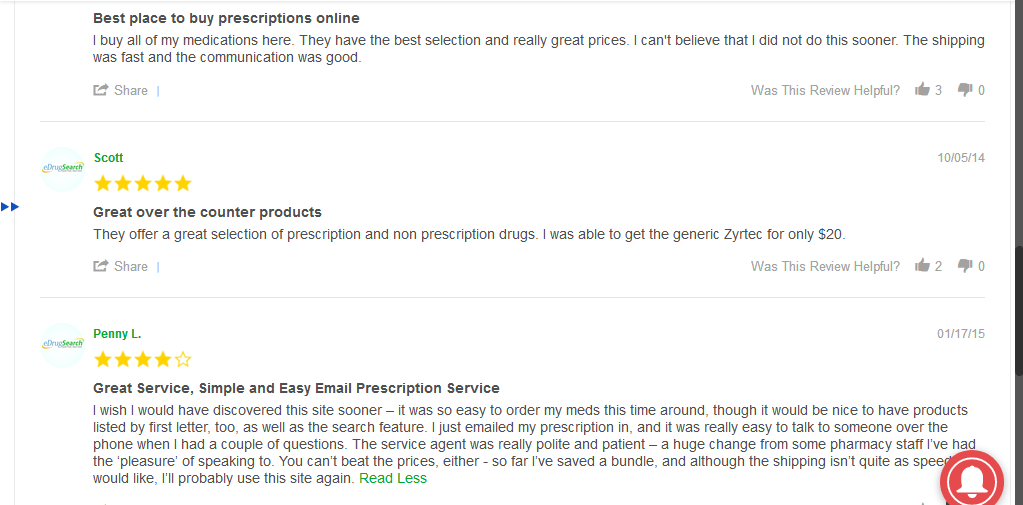Click 'Best place to buy prescriptions online' title
Image resolution: width=1023 pixels, height=505 pixels.
(x=226, y=18)
